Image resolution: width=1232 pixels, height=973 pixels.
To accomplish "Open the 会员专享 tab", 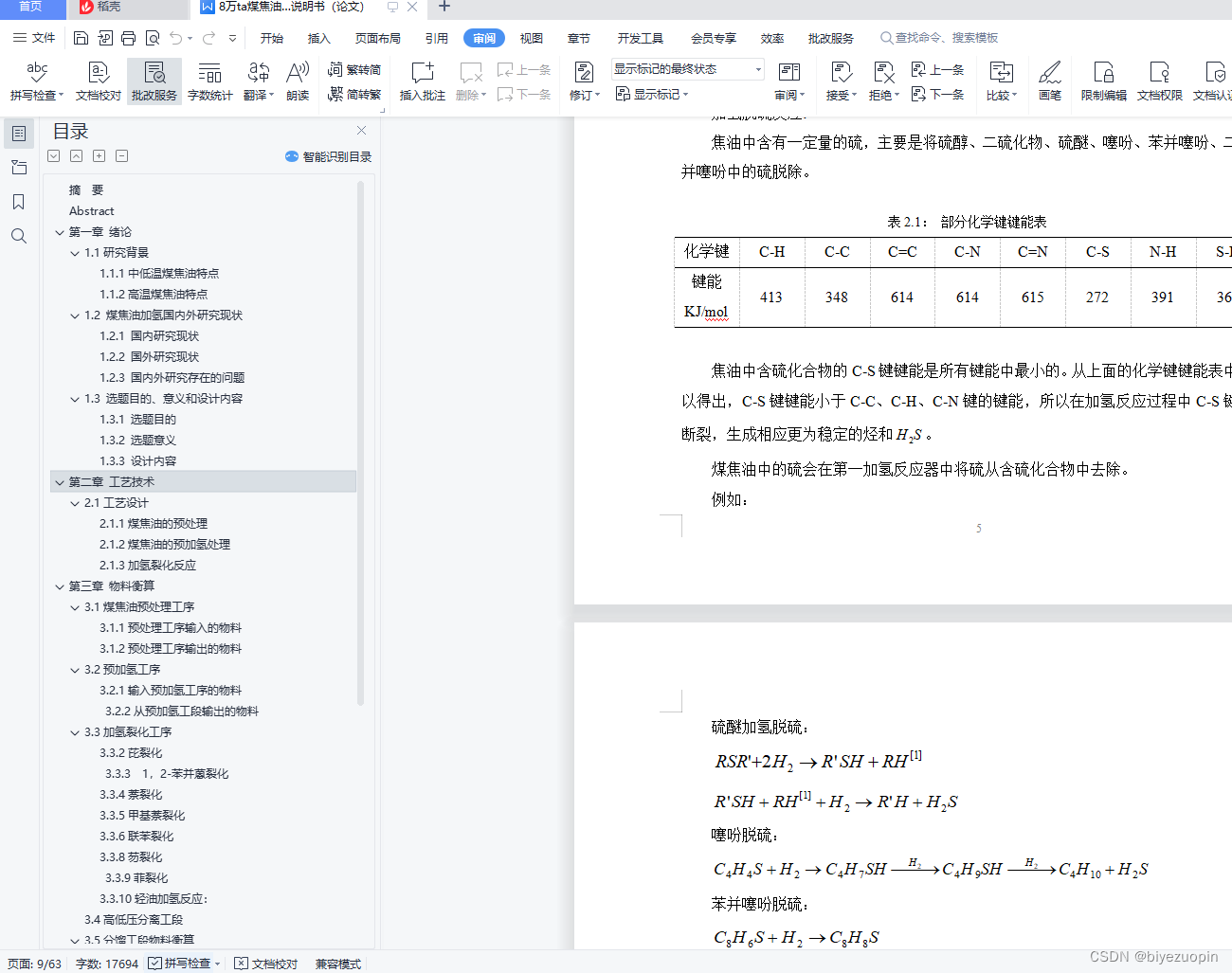I will (714, 38).
